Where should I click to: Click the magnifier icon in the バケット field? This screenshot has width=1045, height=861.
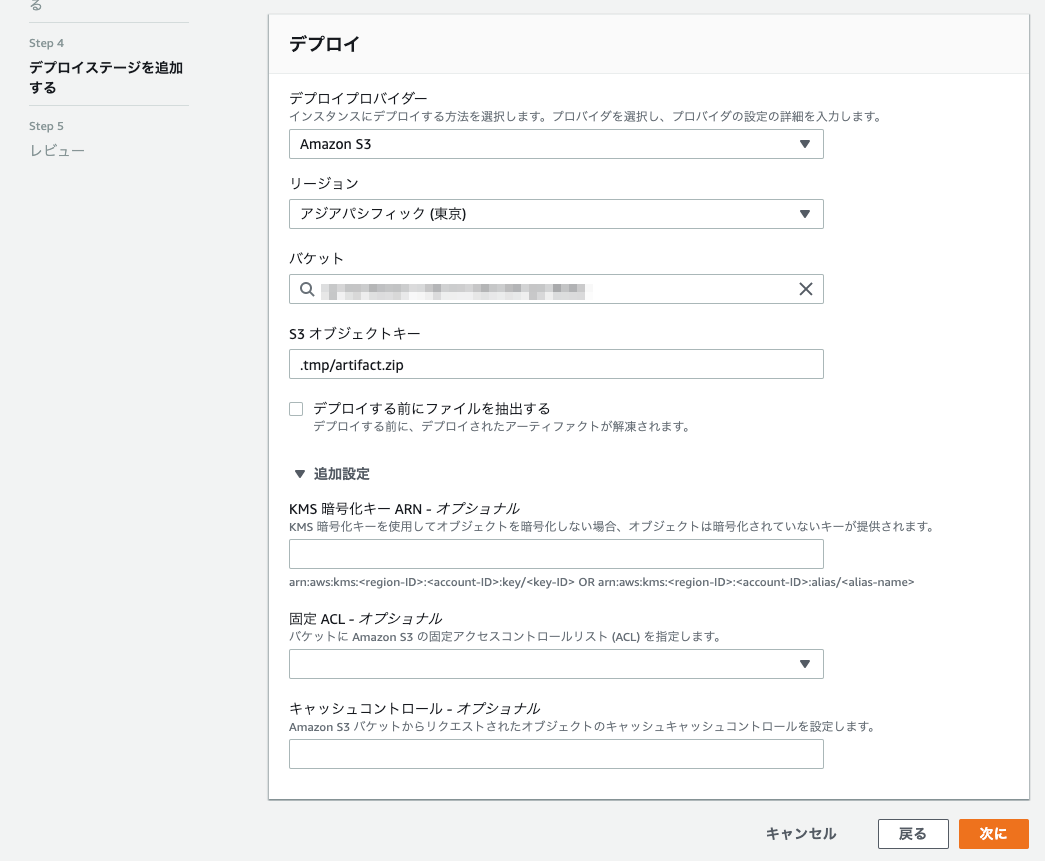[306, 289]
